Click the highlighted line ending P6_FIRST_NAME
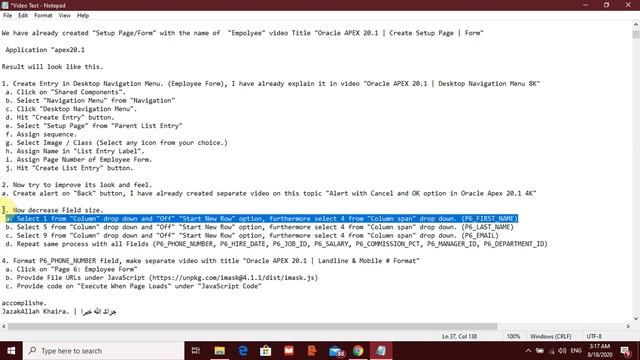This screenshot has width=640, height=360. [262, 219]
